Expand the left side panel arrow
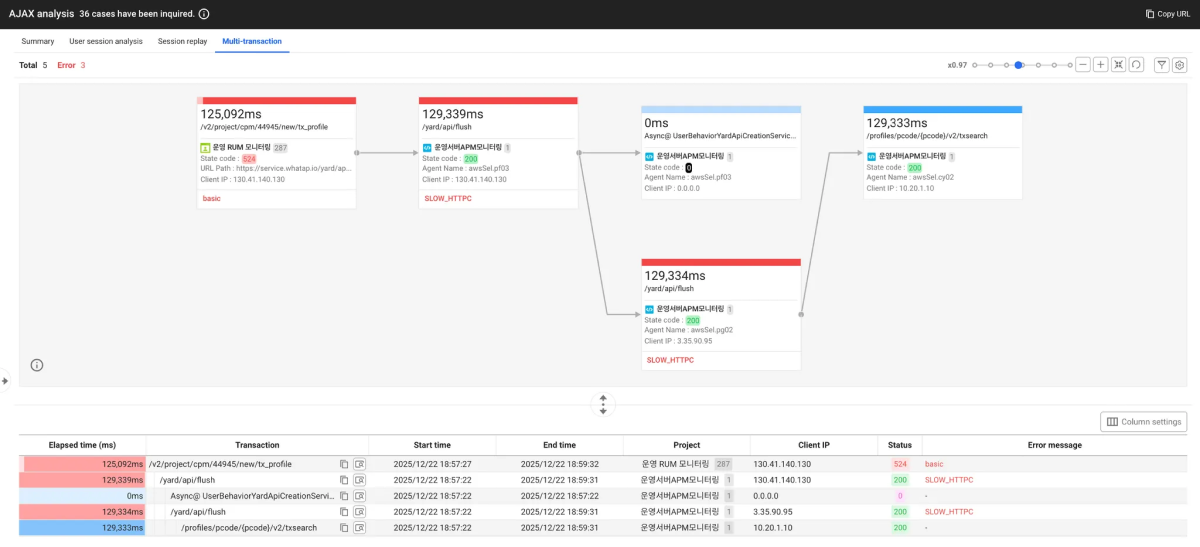1200x547 pixels. point(5,381)
